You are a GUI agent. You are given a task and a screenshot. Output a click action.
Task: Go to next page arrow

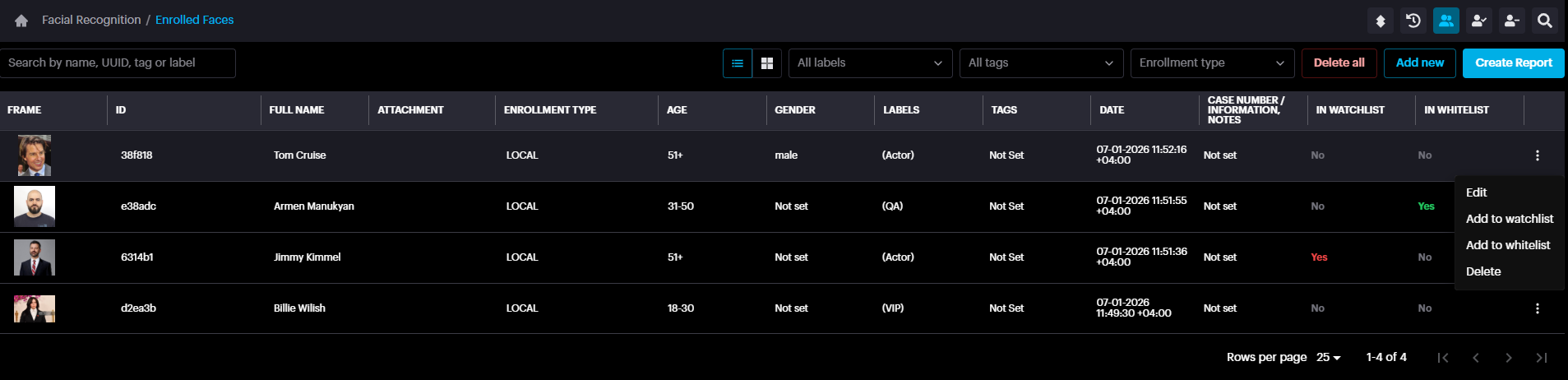pos(1508,357)
